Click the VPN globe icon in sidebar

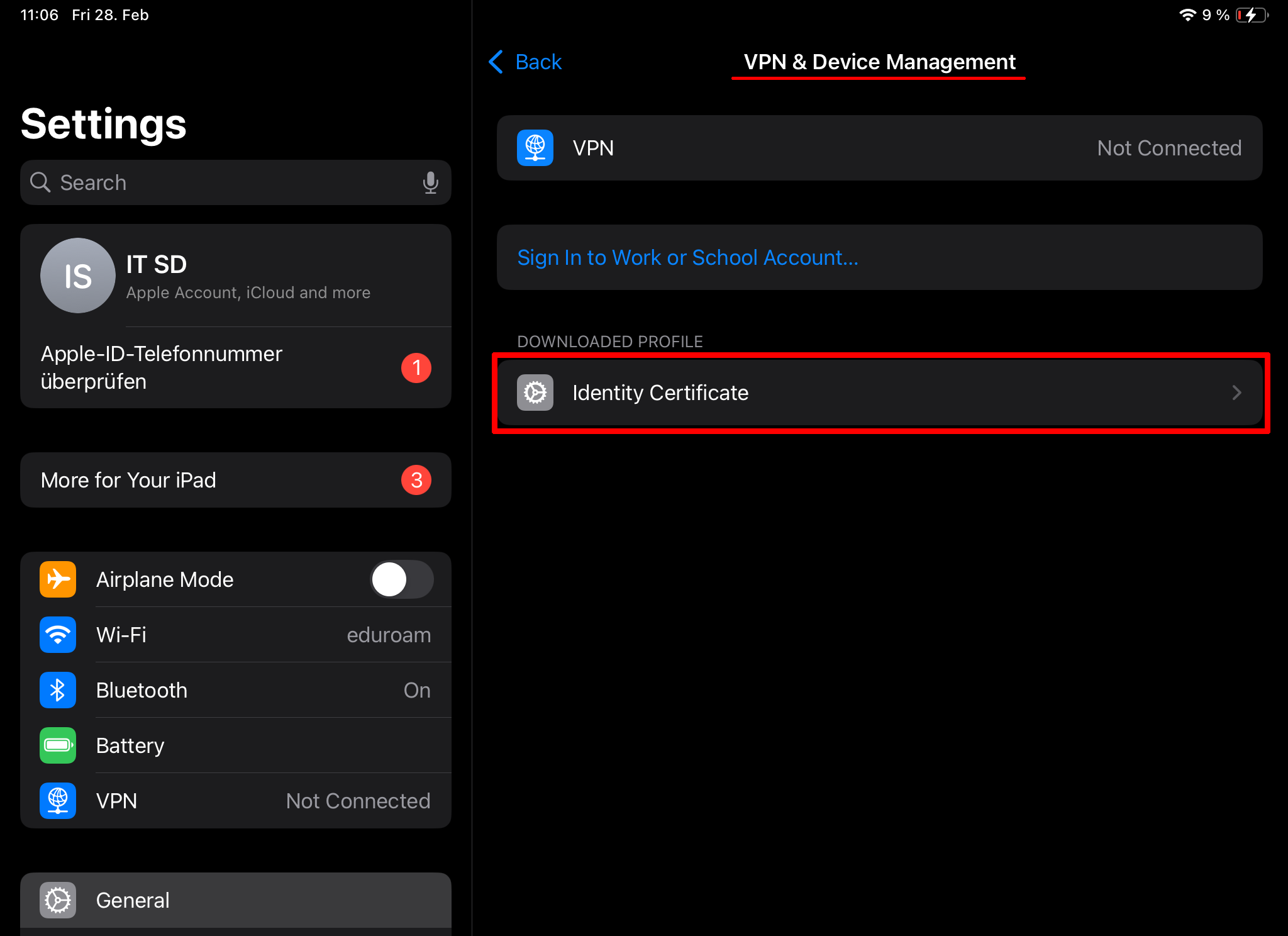57,801
